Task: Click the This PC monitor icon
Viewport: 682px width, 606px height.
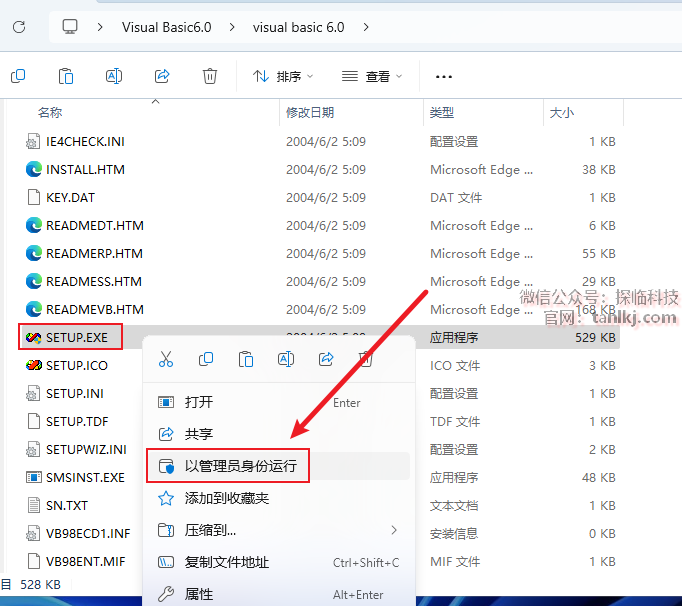Action: 70,27
